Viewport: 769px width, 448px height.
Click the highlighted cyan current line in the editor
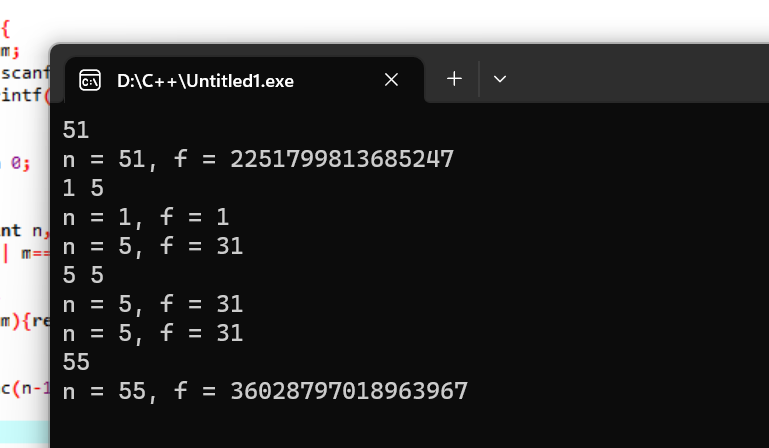[24, 432]
